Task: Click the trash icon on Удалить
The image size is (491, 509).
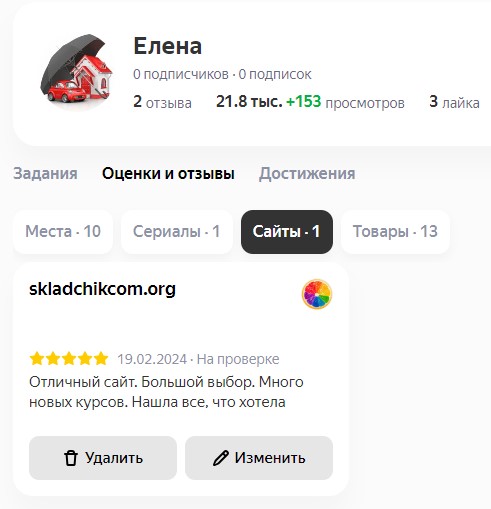Action: [71, 458]
